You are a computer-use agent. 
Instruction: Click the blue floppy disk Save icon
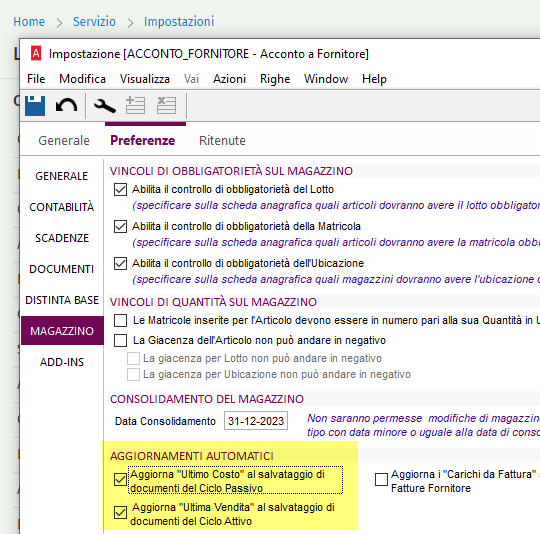(x=35, y=105)
